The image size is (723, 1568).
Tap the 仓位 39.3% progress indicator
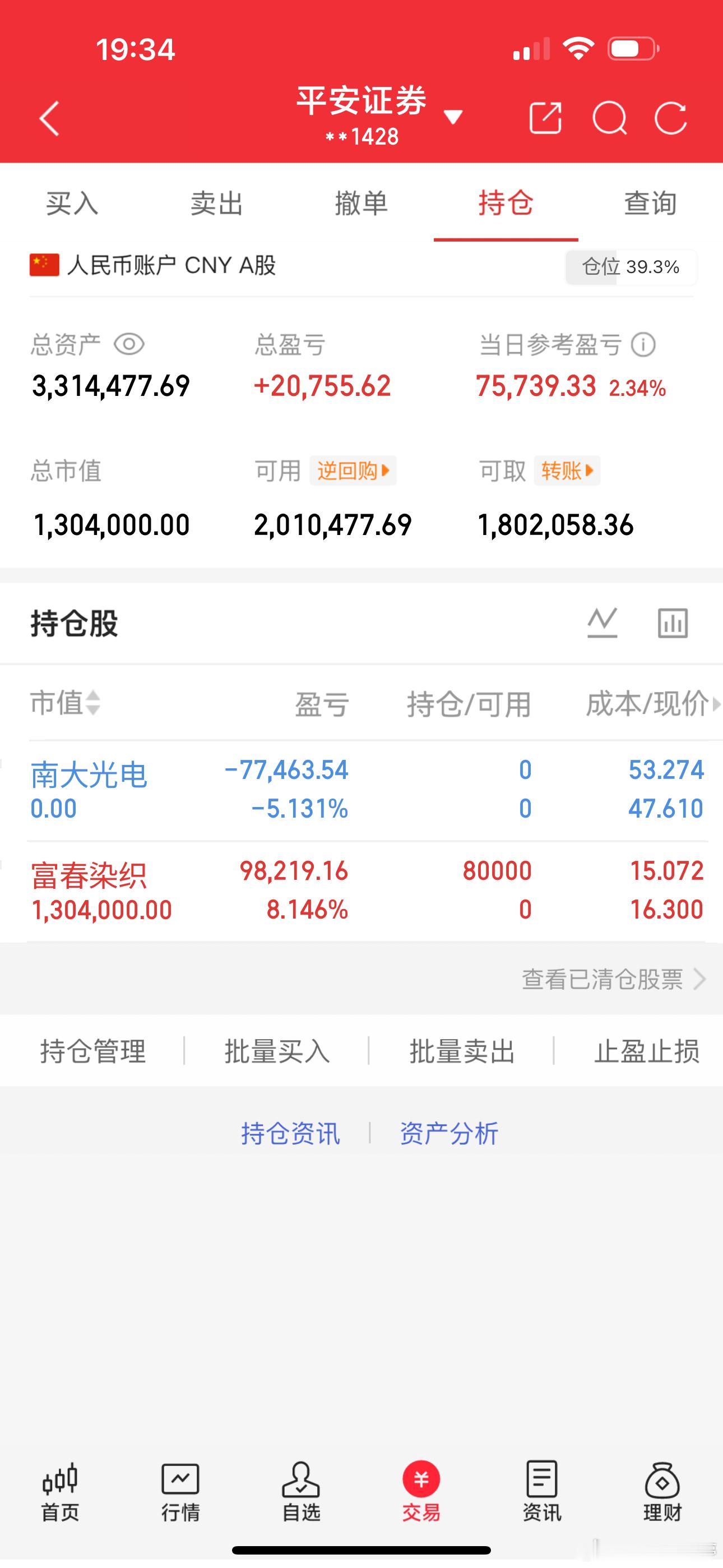click(631, 267)
